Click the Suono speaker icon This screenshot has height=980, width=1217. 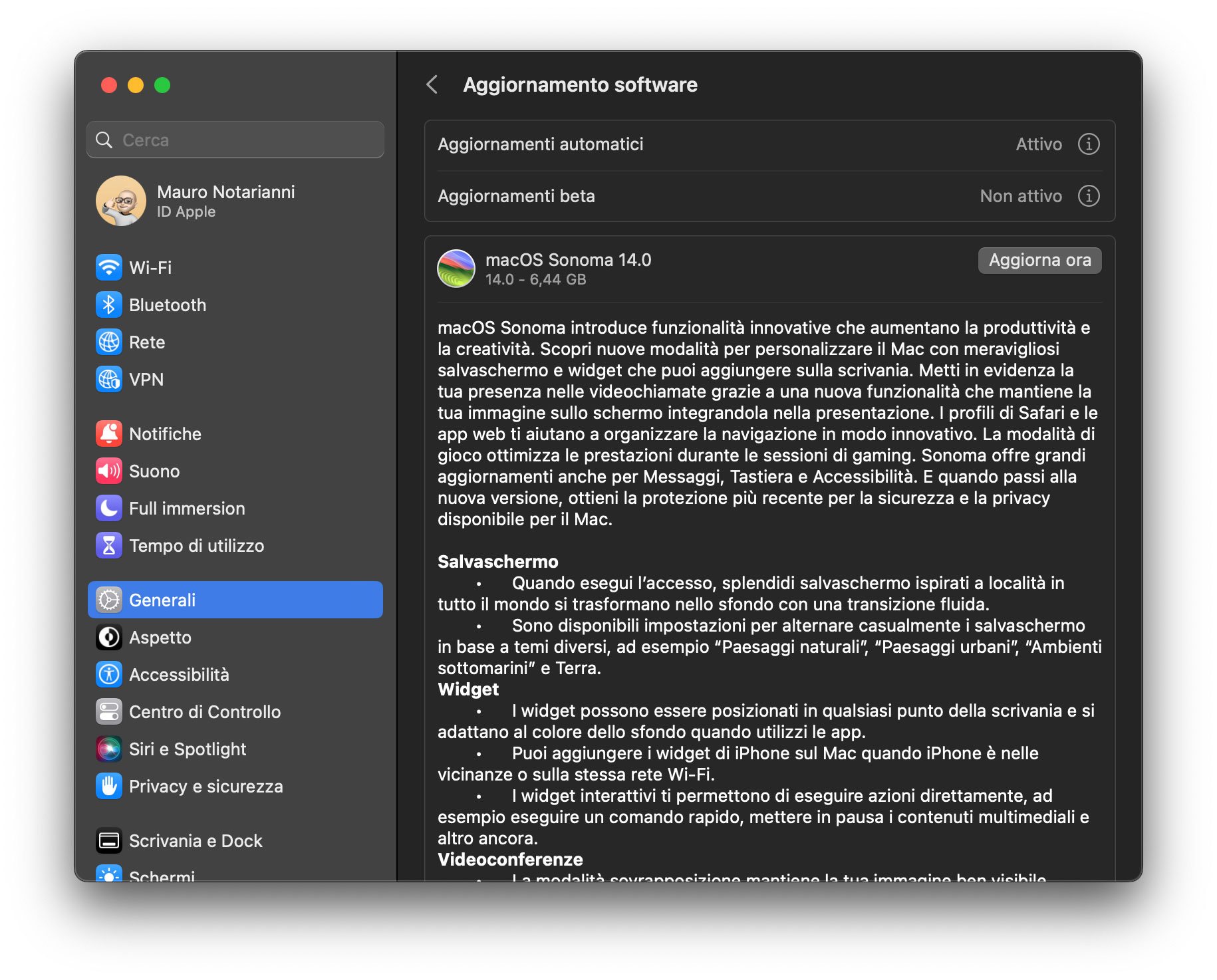109,471
